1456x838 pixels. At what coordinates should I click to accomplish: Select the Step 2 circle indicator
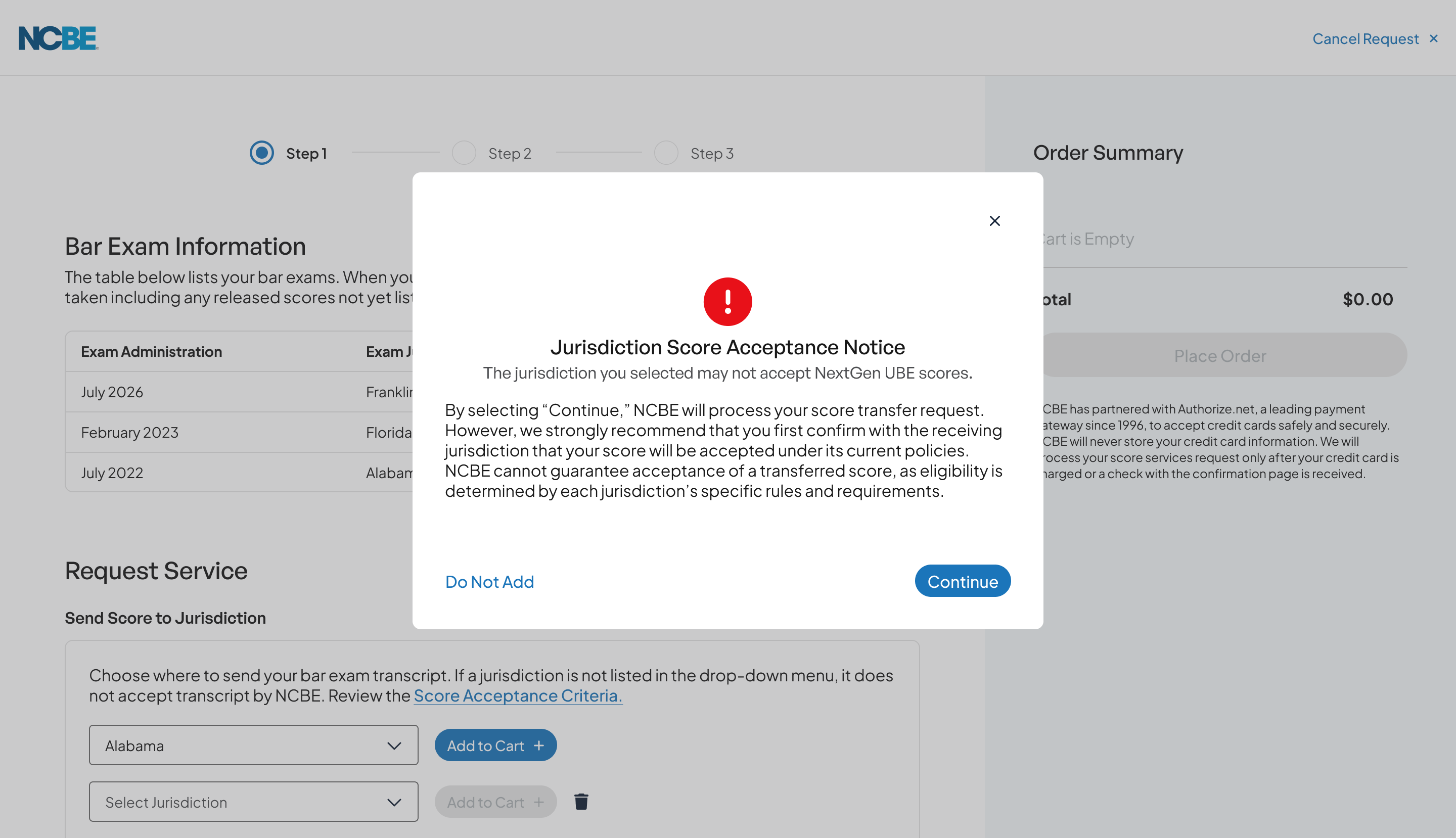coord(464,153)
